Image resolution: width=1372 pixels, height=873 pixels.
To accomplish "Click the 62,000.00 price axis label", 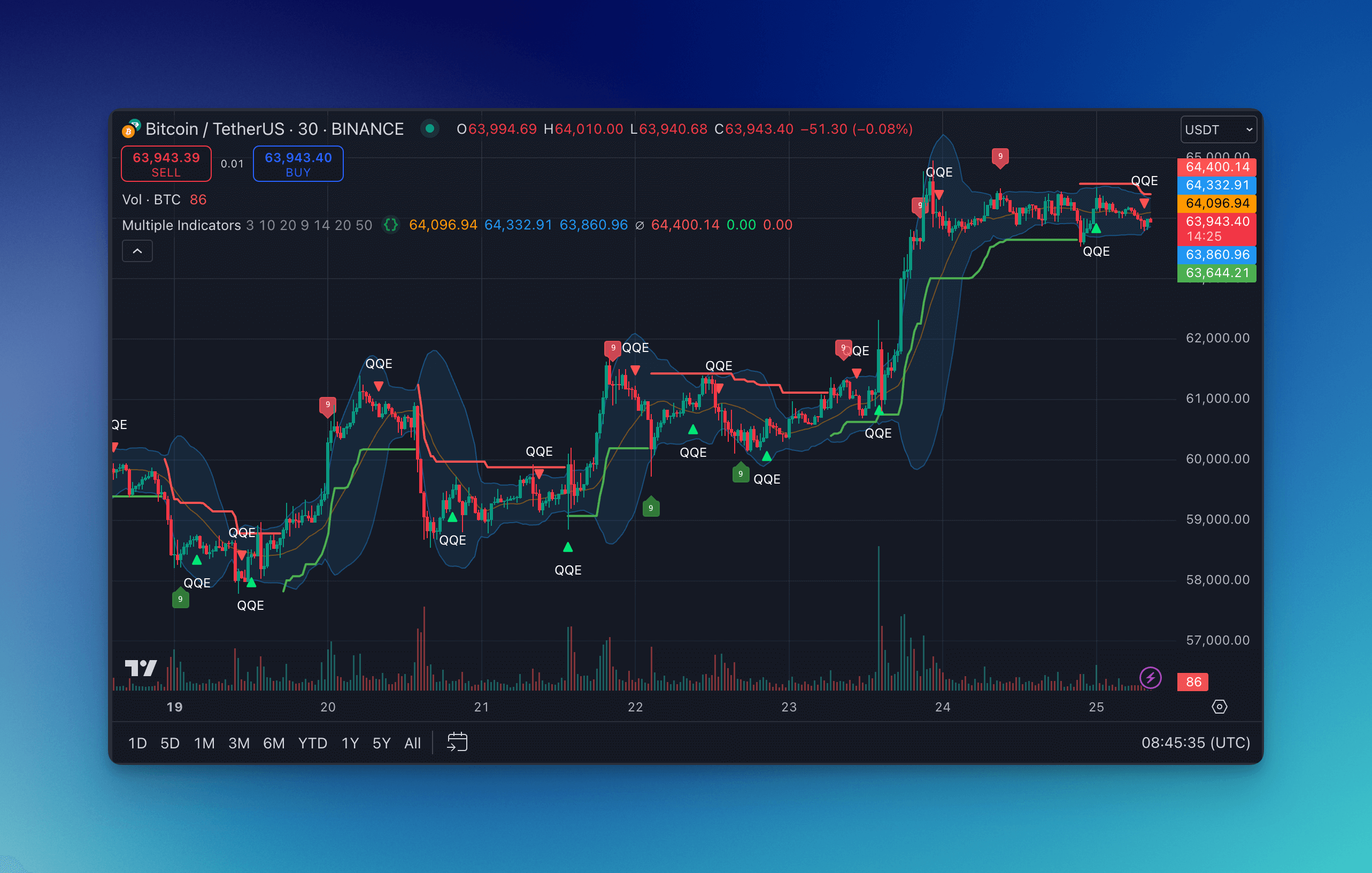I will 1217,339.
